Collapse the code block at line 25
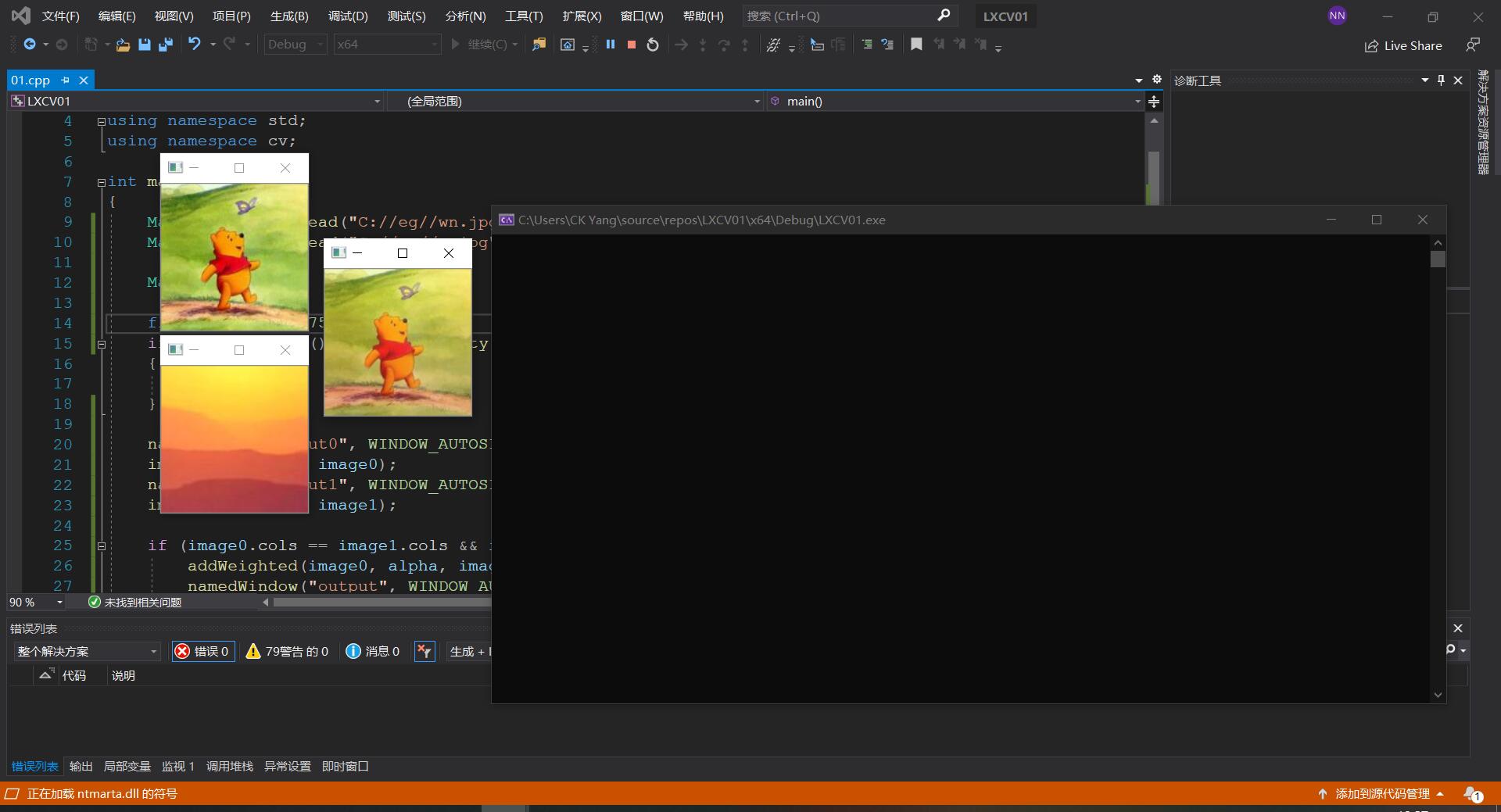 tap(101, 546)
